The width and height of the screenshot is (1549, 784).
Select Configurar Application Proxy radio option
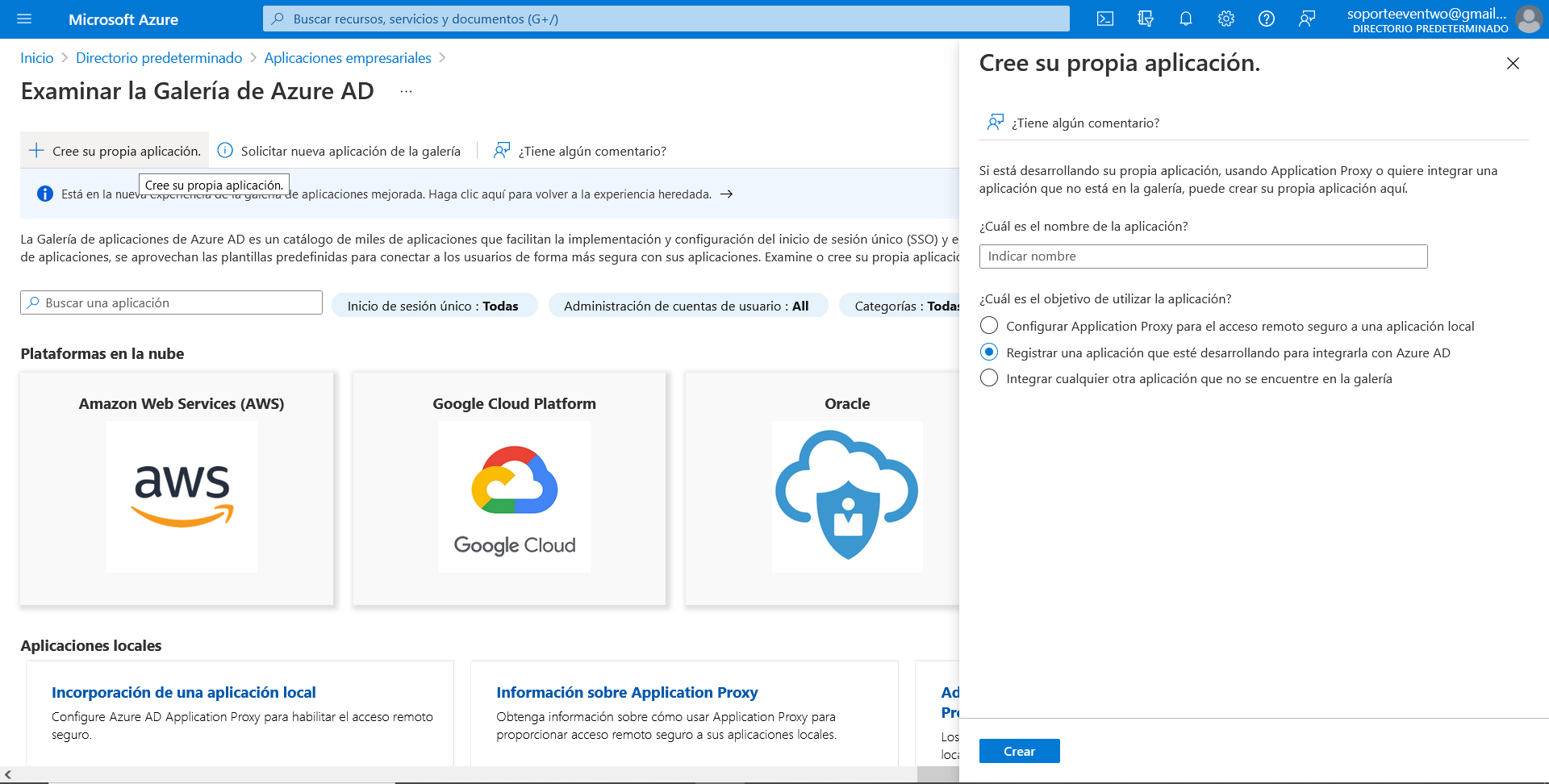point(989,326)
